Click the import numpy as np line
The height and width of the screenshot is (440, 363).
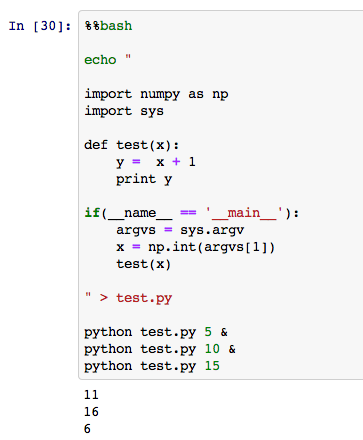156,94
